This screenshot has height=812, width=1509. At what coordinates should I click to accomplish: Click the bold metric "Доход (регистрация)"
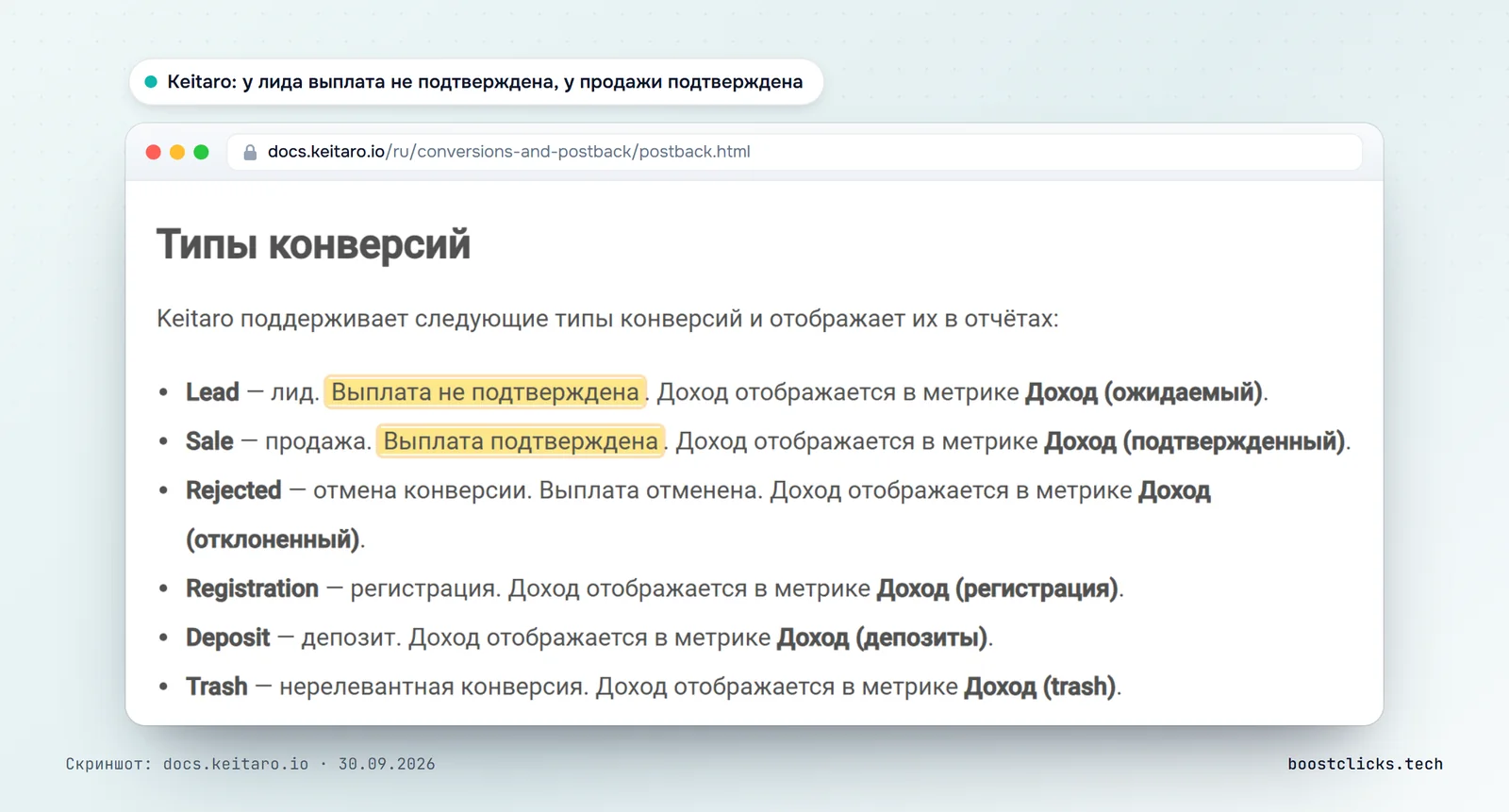[998, 588]
